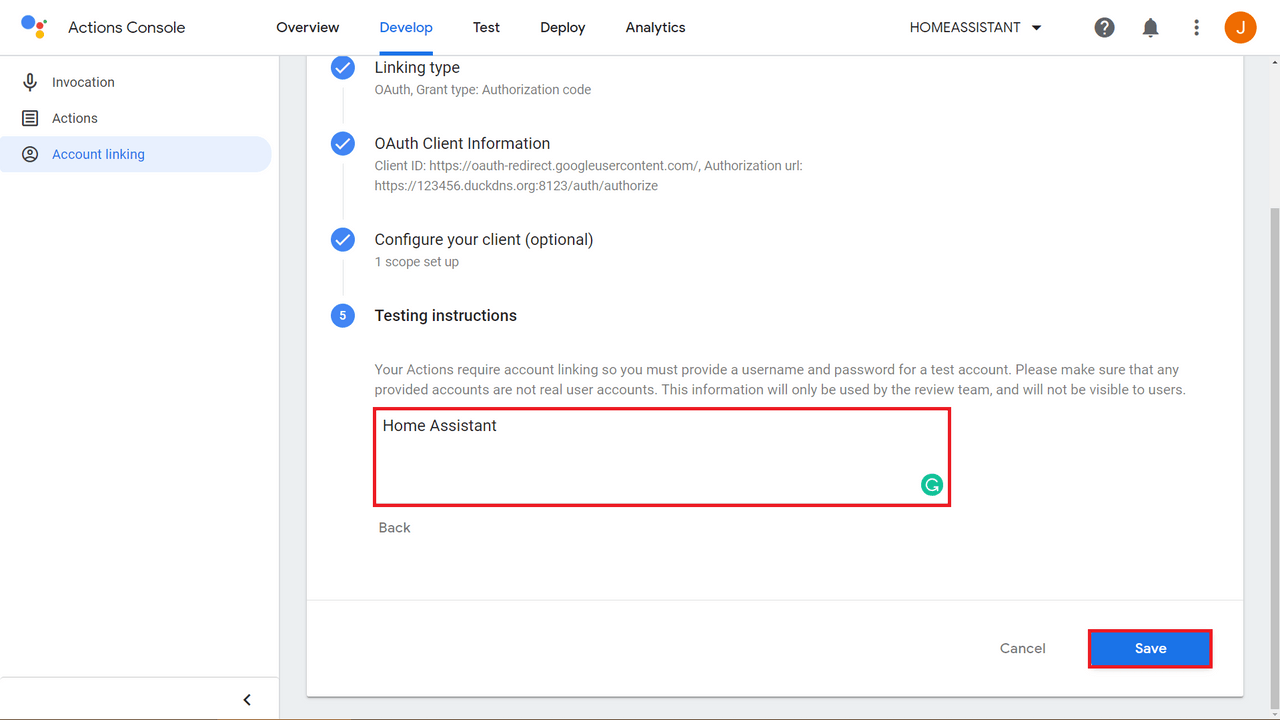
Task: Open Account linking in the sidebar
Action: pyautogui.click(x=136, y=154)
